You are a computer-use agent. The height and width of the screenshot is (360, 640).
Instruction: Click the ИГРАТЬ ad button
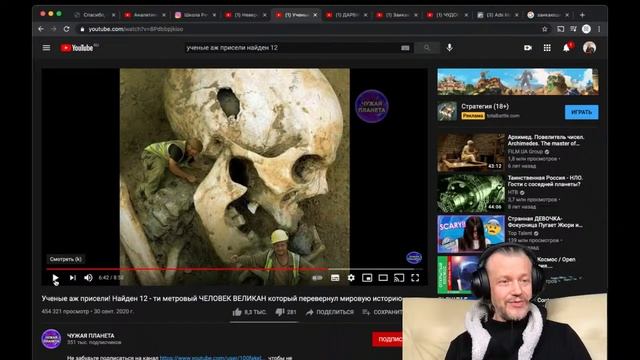[x=582, y=112]
